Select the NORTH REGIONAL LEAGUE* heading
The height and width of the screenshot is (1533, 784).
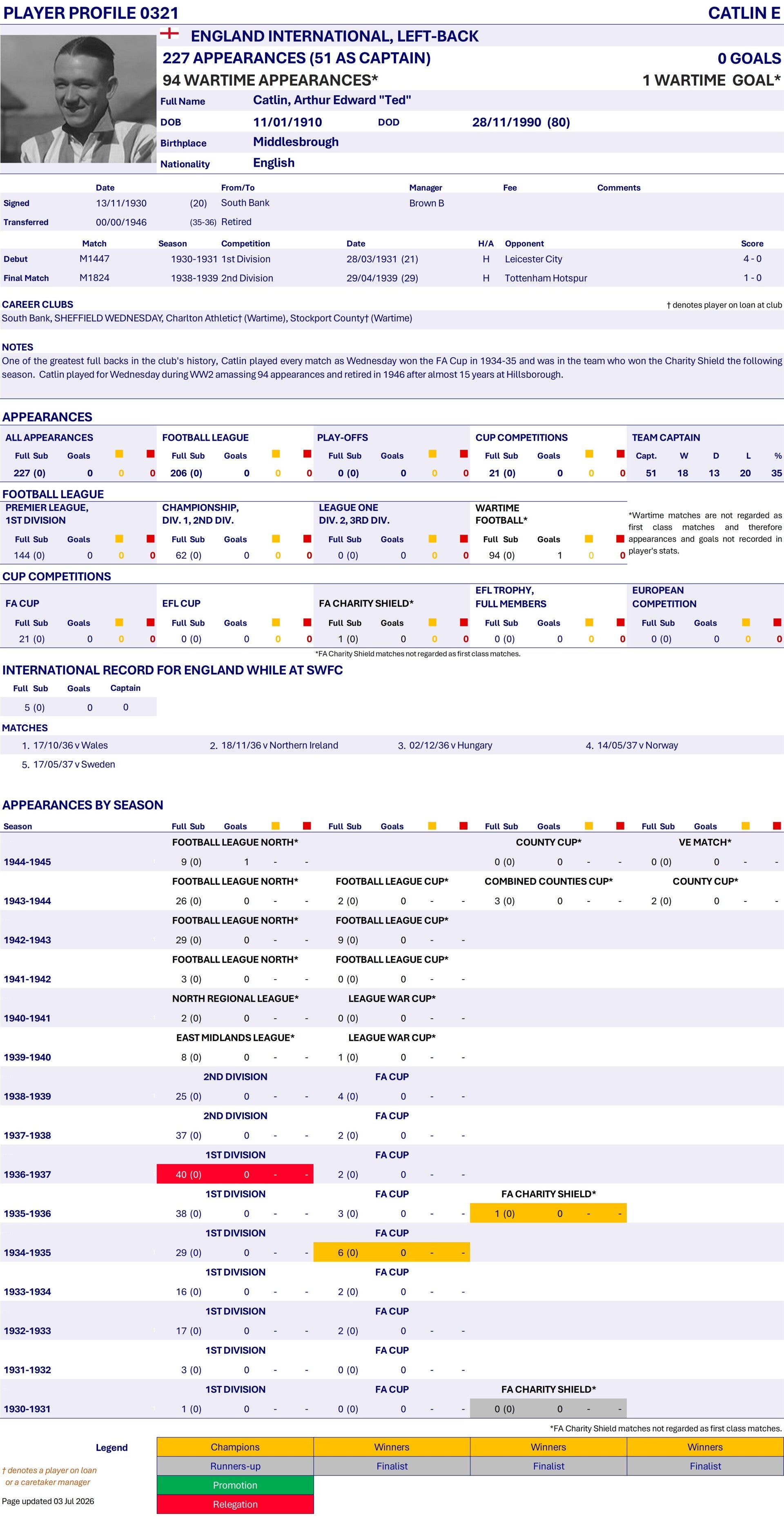(x=235, y=999)
